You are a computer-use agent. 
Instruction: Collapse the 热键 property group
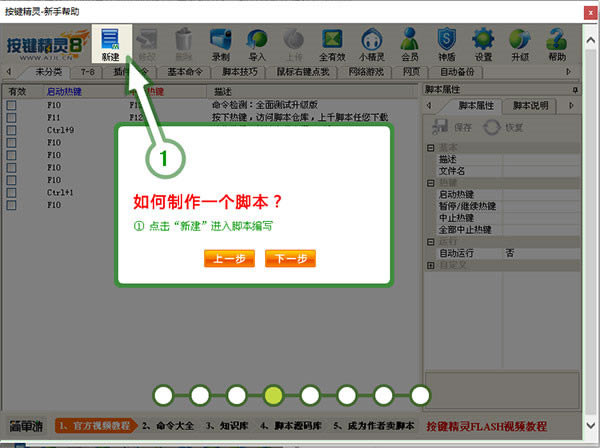pos(430,183)
